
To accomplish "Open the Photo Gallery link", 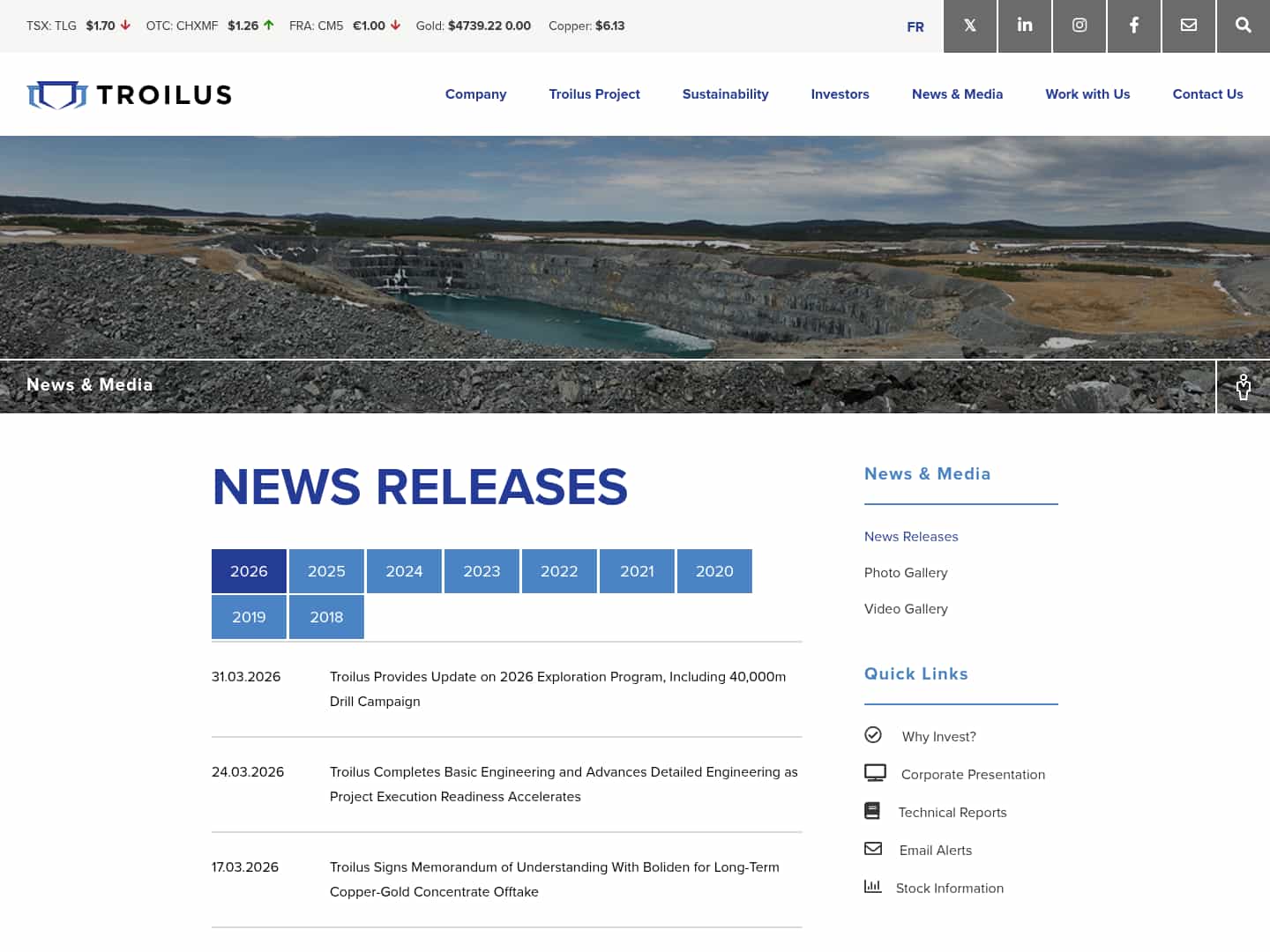I will click(906, 572).
